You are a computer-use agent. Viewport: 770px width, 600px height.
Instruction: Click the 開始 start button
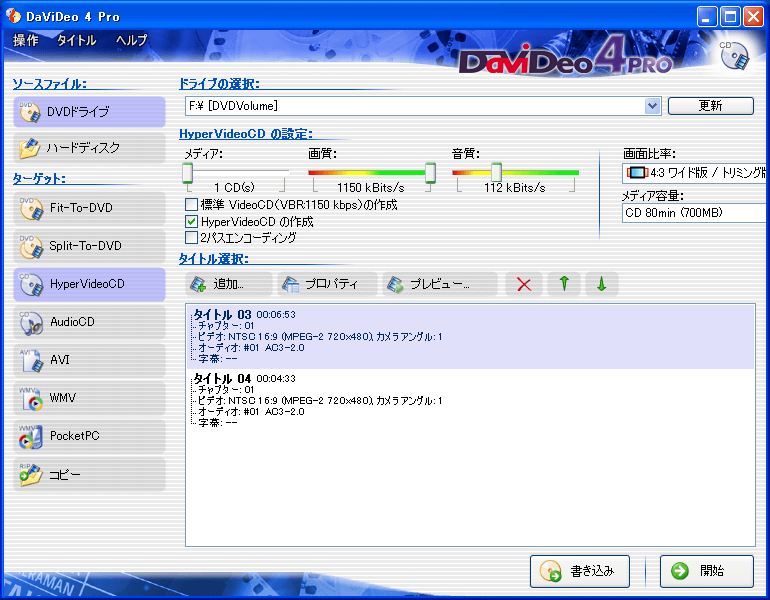pos(706,571)
